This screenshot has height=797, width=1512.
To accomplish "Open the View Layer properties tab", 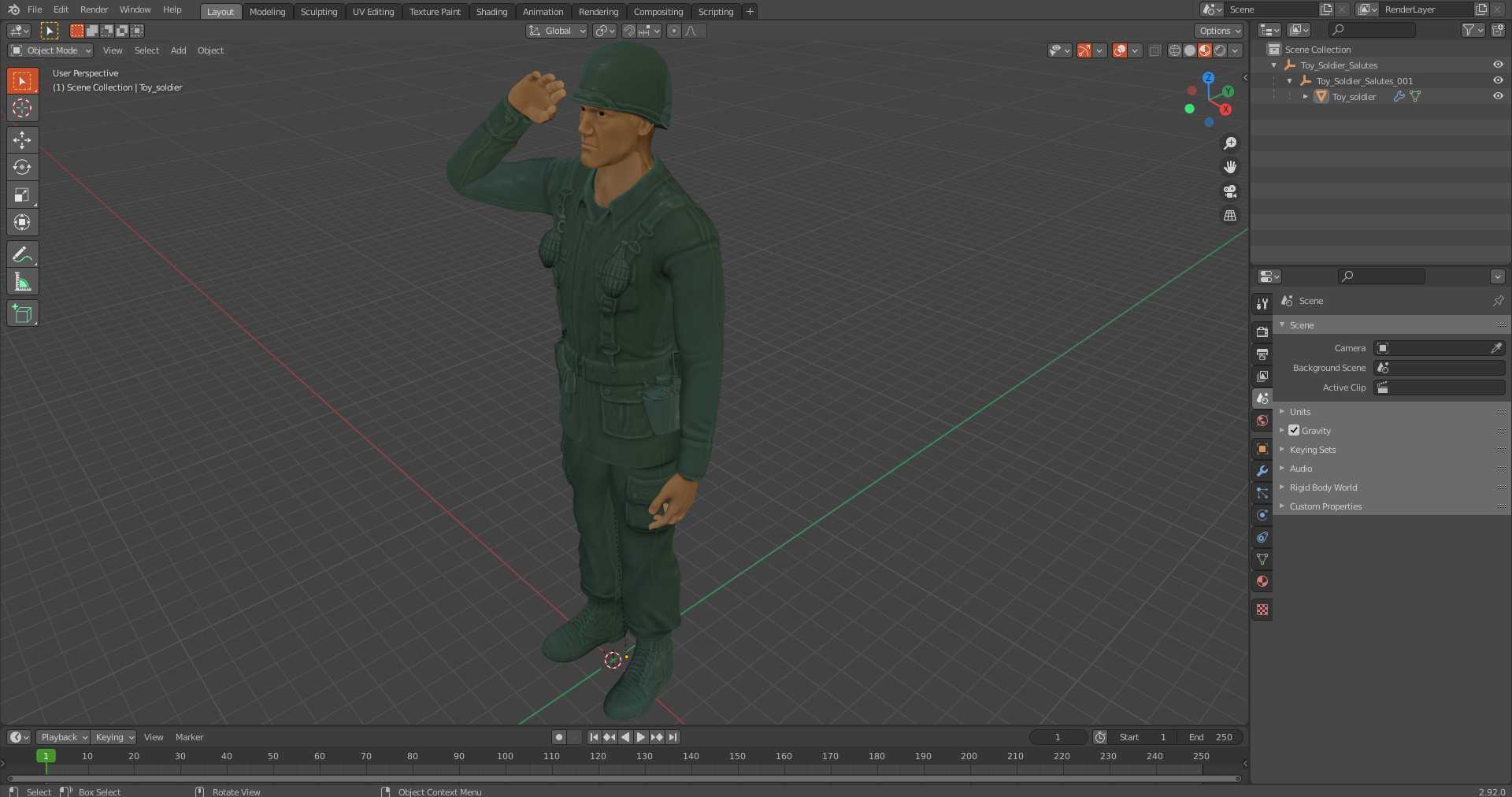I will (1262, 376).
